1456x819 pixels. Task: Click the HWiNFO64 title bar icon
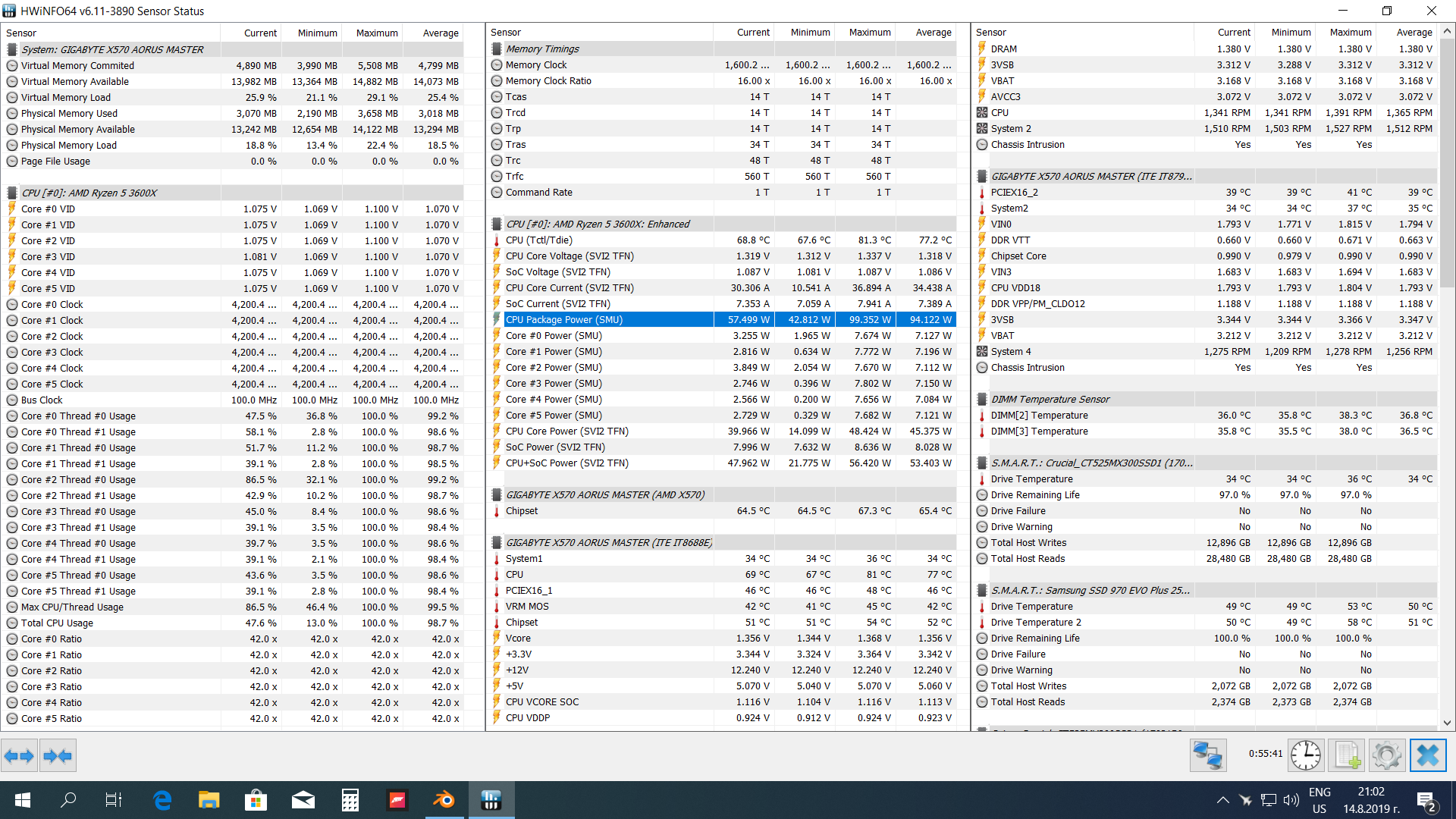9,11
